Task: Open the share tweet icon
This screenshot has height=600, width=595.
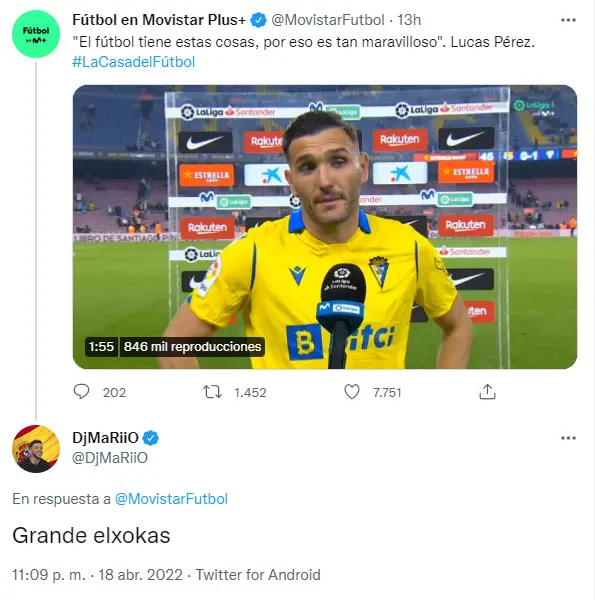Action: (487, 392)
